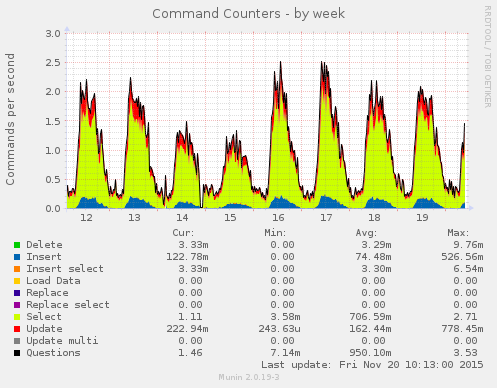The height and width of the screenshot is (388, 497).
Task: Click Insert average value 74.48m
Action: 373,257
